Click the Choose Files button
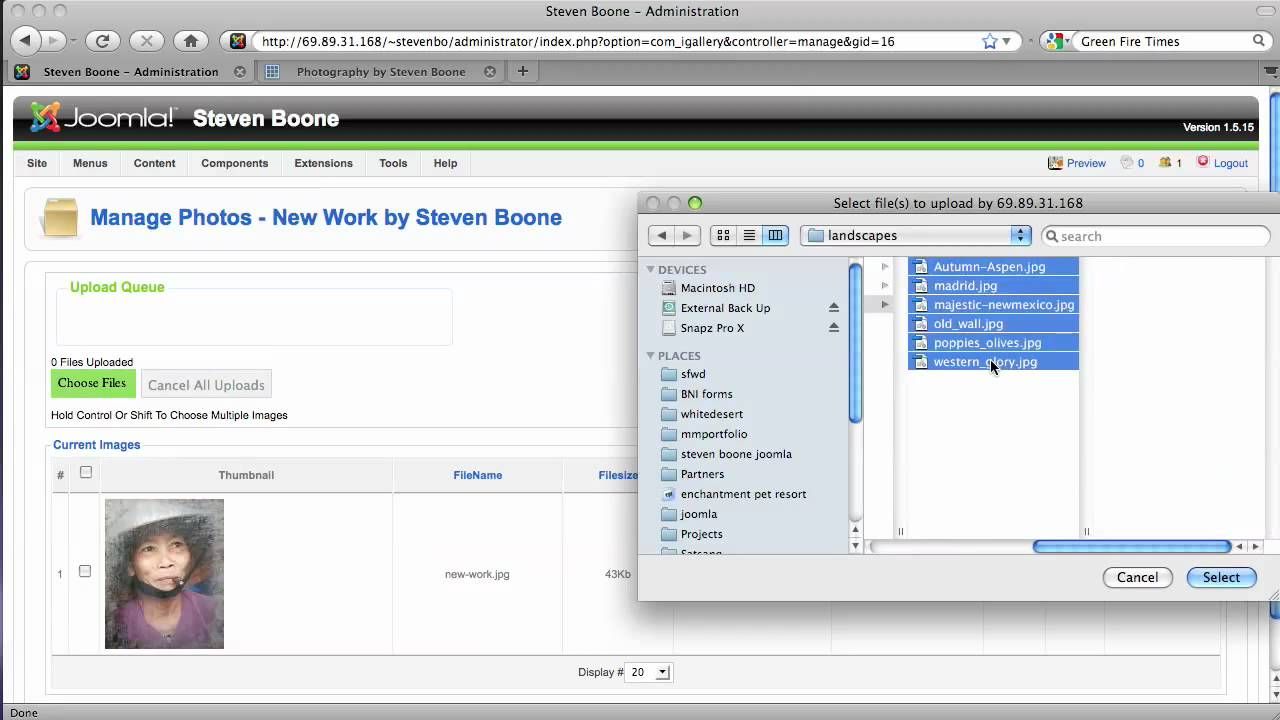This screenshot has width=1280, height=720. click(92, 383)
